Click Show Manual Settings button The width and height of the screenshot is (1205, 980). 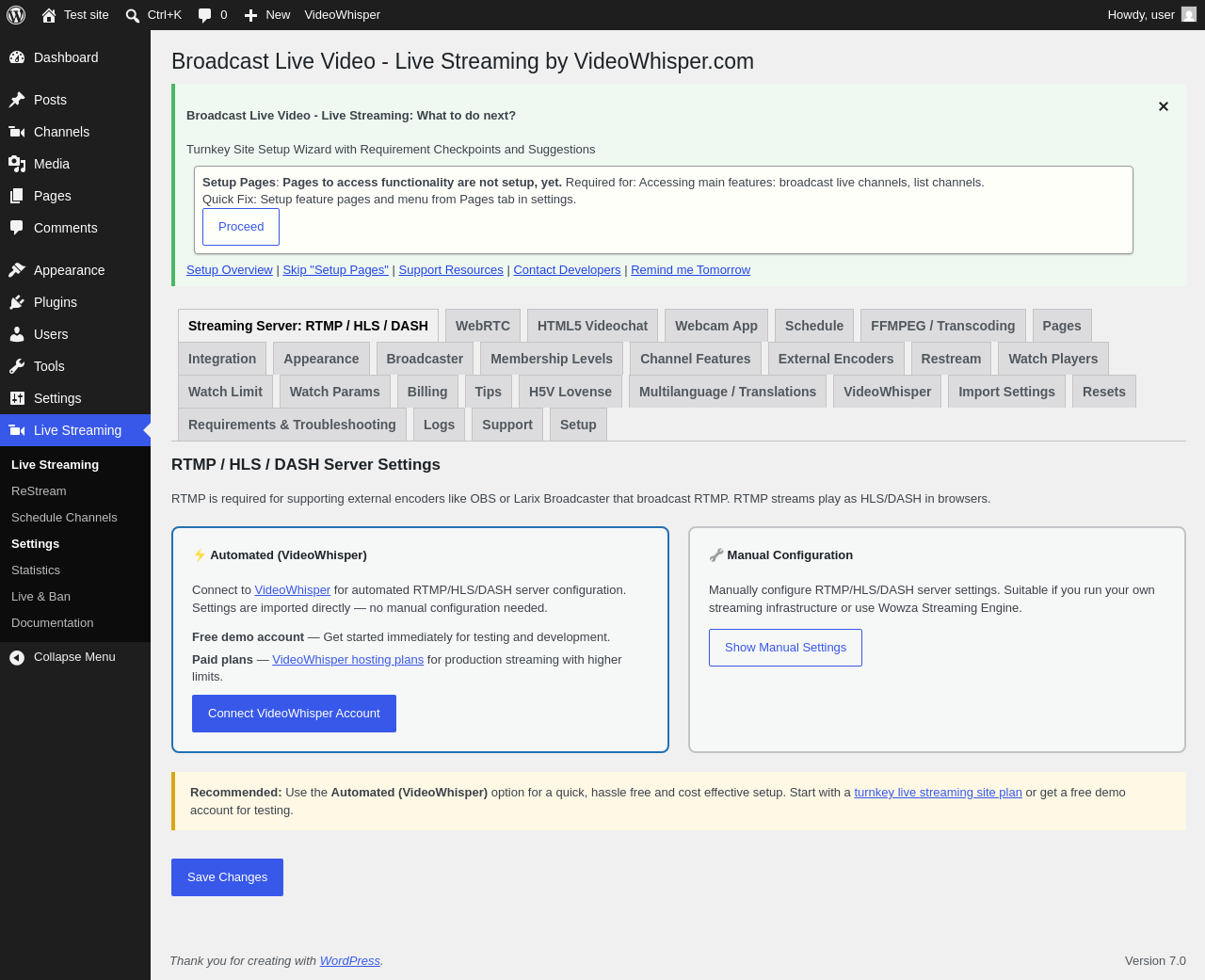[785, 648]
